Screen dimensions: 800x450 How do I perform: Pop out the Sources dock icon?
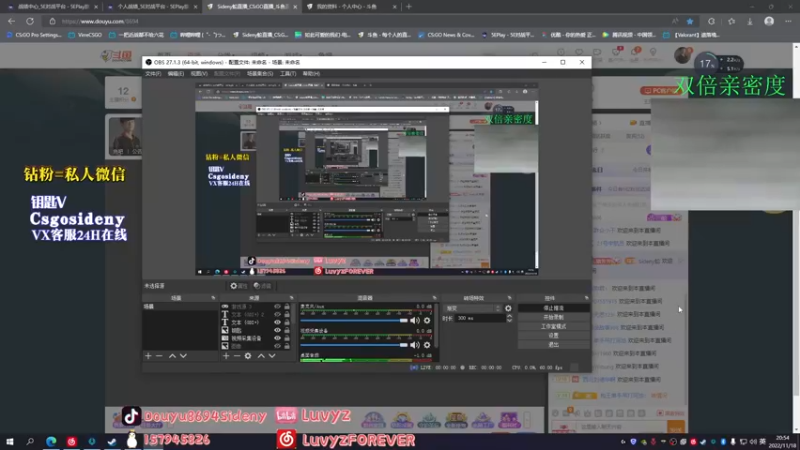coord(291,298)
